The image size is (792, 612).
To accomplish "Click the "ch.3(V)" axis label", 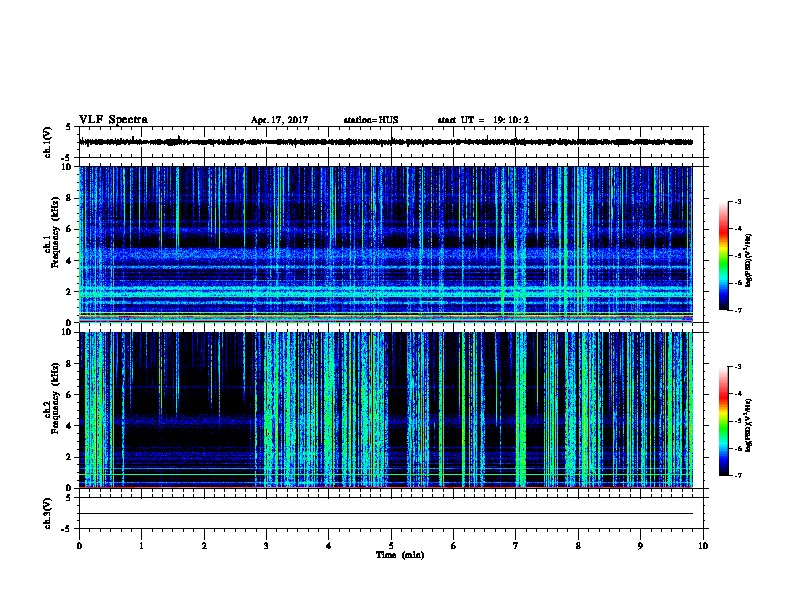I will point(47,513).
